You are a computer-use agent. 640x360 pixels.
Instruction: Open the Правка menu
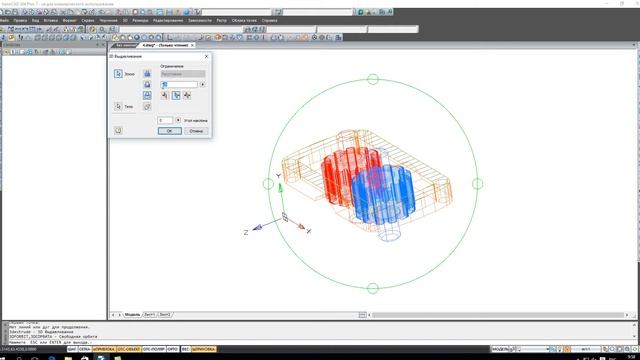coord(20,20)
